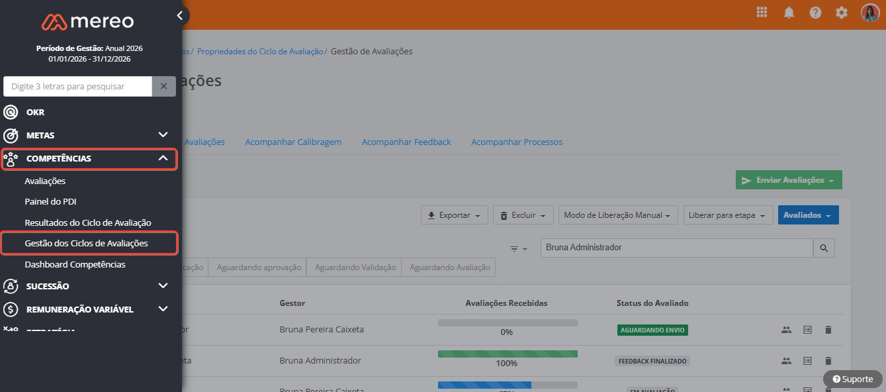The height and width of the screenshot is (392, 886).
Task: Clear the sidebar search with X
Action: [x=163, y=86]
